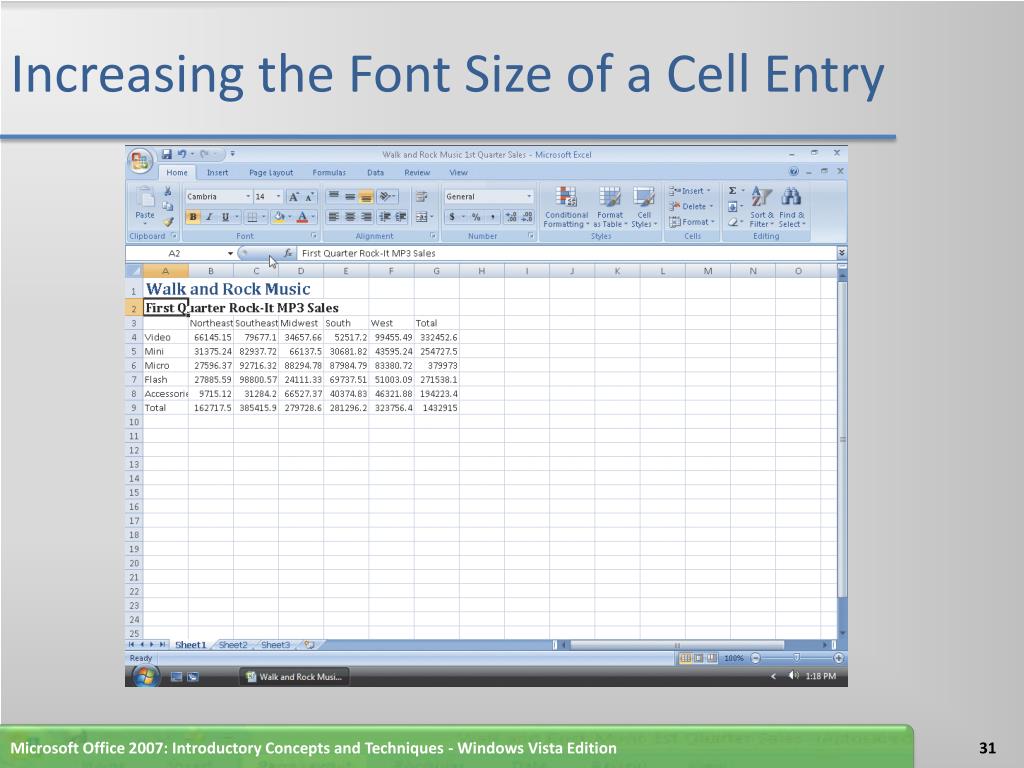Screen dimensions: 1024x768
Task: Apply font color with the red A
Action: click(x=302, y=217)
